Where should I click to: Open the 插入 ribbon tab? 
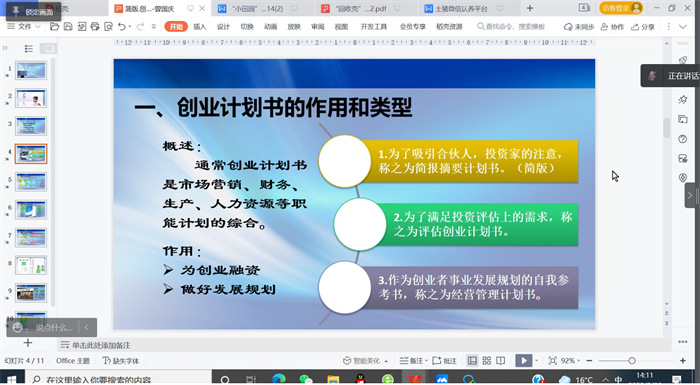pyautogui.click(x=200, y=27)
